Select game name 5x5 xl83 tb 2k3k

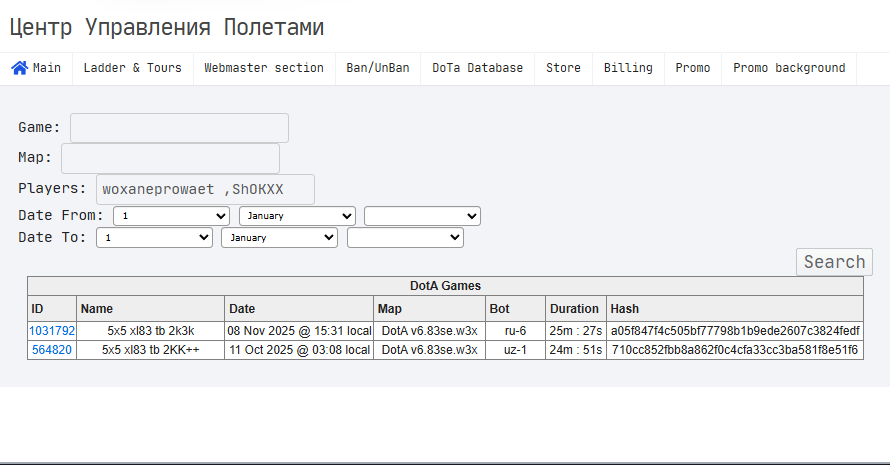(x=150, y=331)
